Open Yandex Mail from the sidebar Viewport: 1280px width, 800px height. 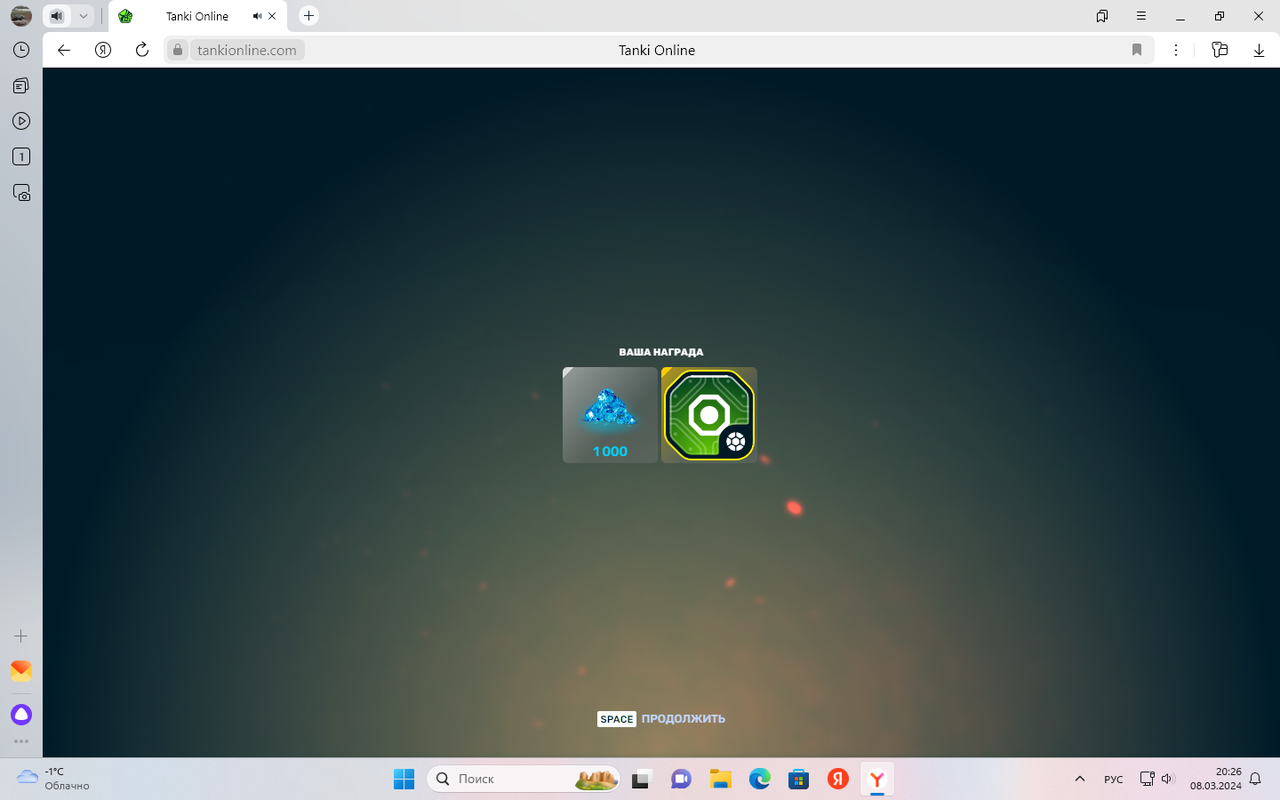point(21,670)
